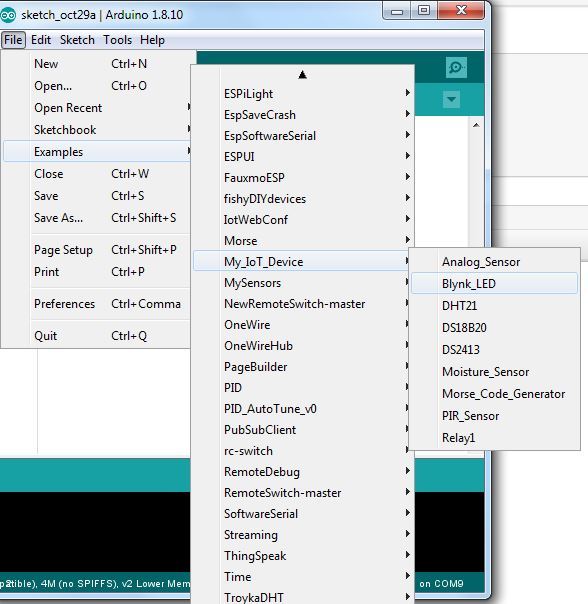Expand ESPiLight examples submenu
This screenshot has width=588, height=604.
302,94
